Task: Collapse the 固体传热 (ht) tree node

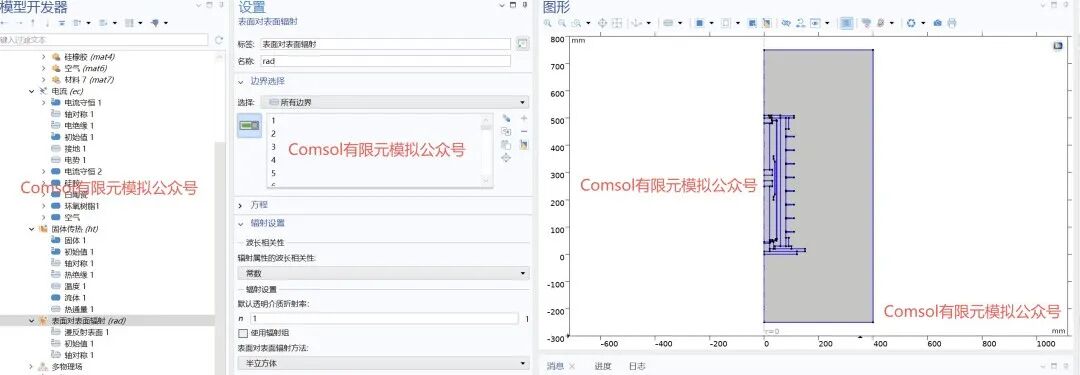Action: [32, 229]
